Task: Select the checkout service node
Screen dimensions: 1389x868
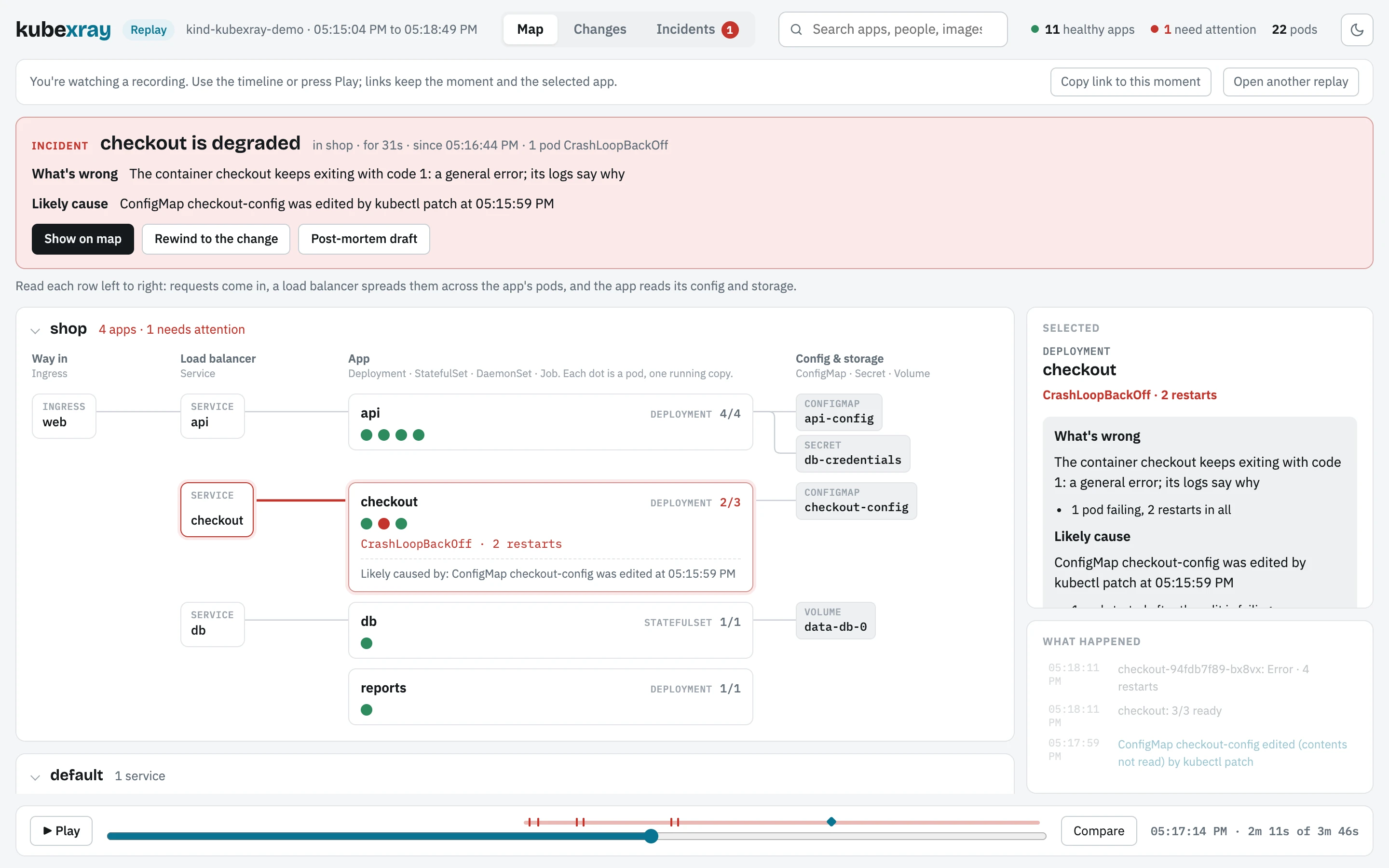Action: point(217,510)
